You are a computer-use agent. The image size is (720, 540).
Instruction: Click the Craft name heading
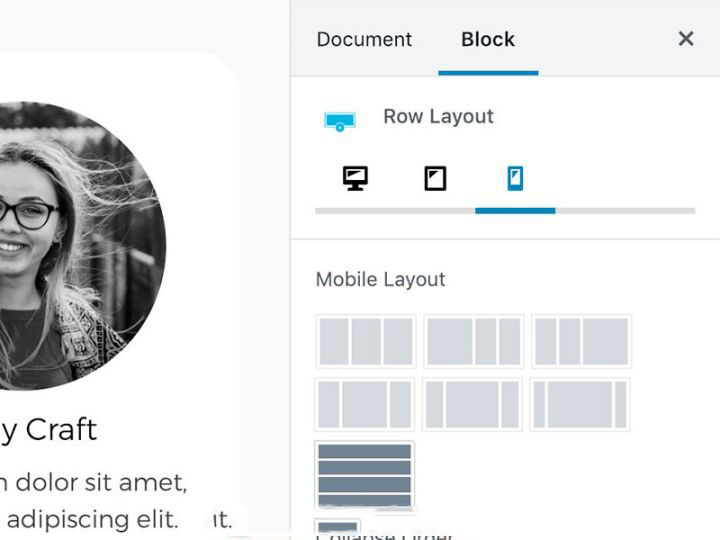click(49, 430)
